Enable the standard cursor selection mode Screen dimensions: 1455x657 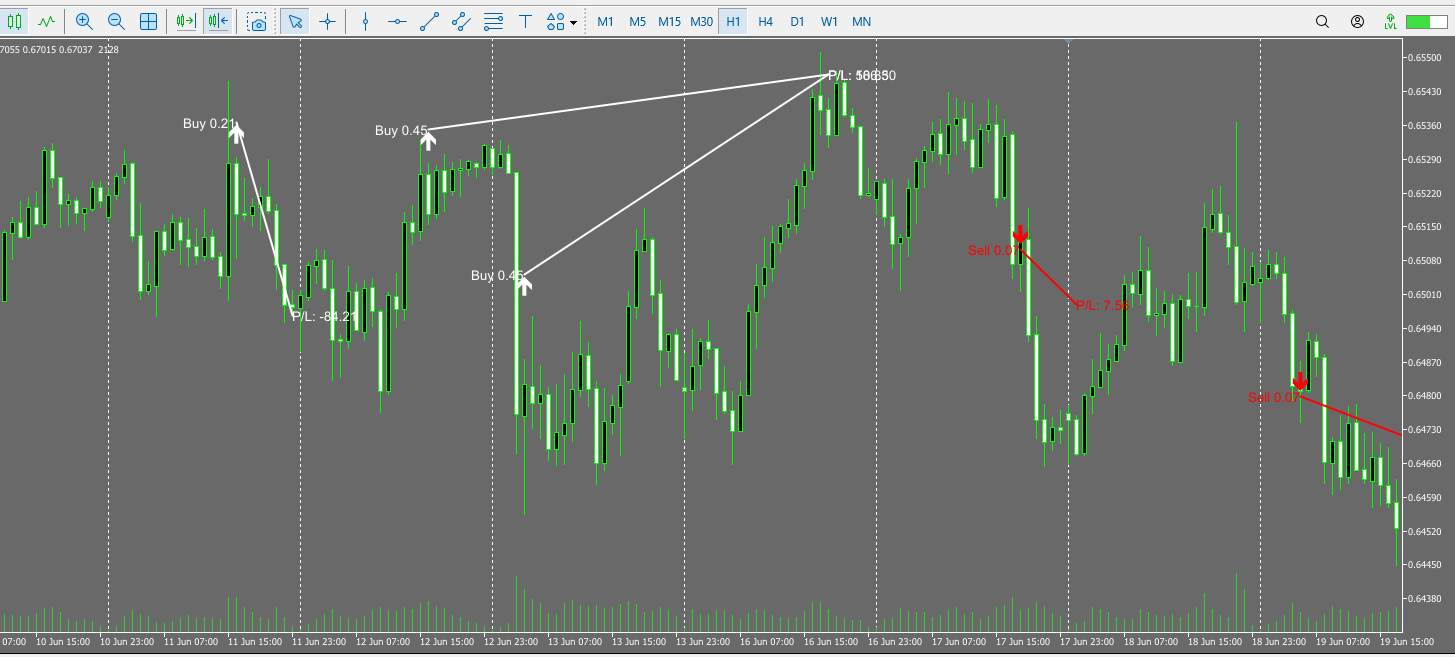click(x=294, y=20)
